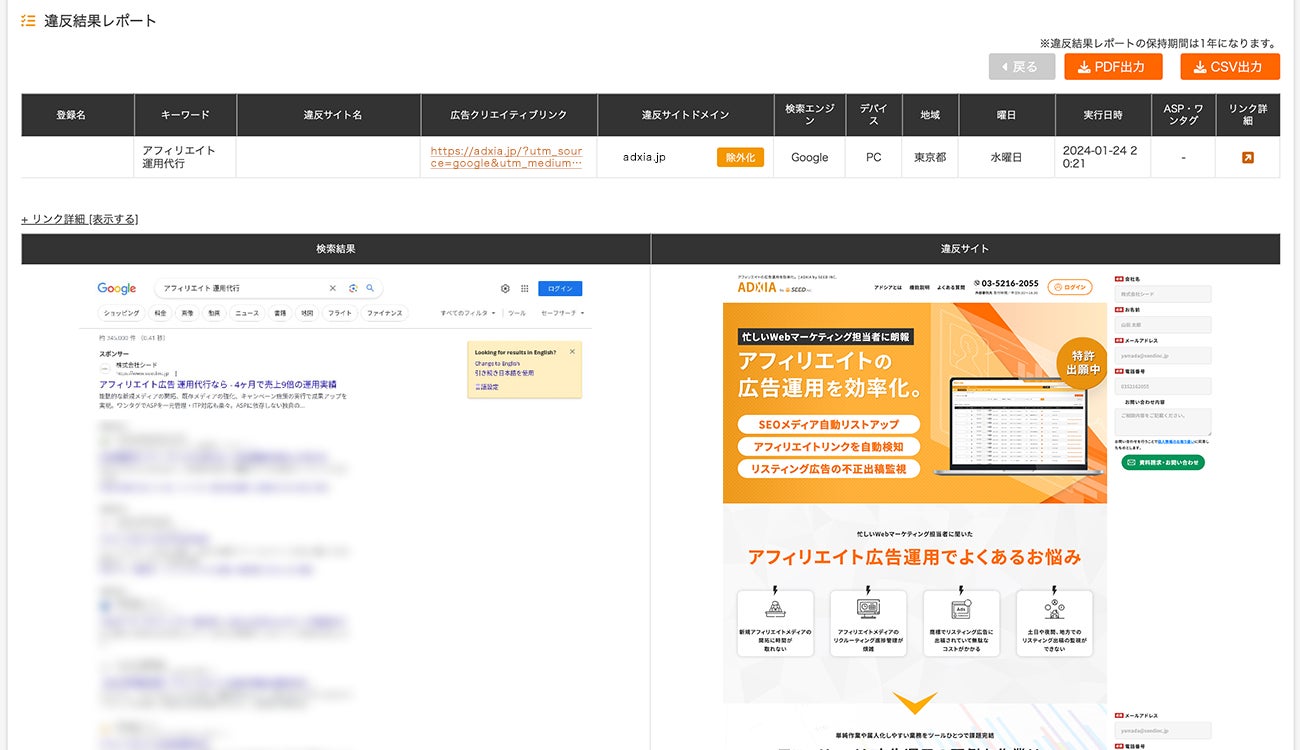Select ショッピング filter chip in screenshot

click(x=122, y=313)
